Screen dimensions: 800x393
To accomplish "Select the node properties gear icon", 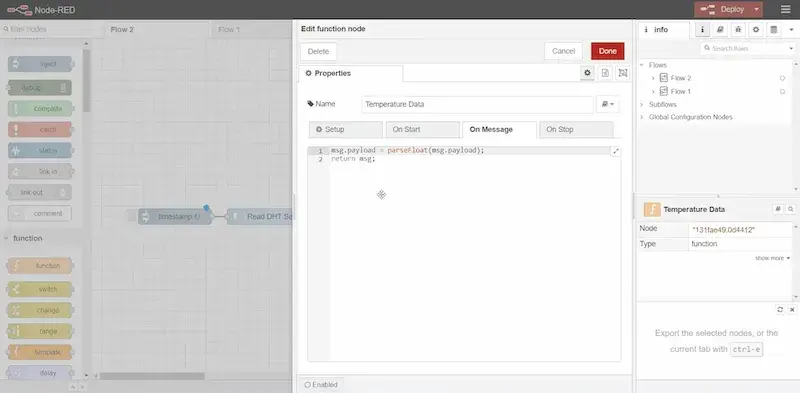I will 587,73.
